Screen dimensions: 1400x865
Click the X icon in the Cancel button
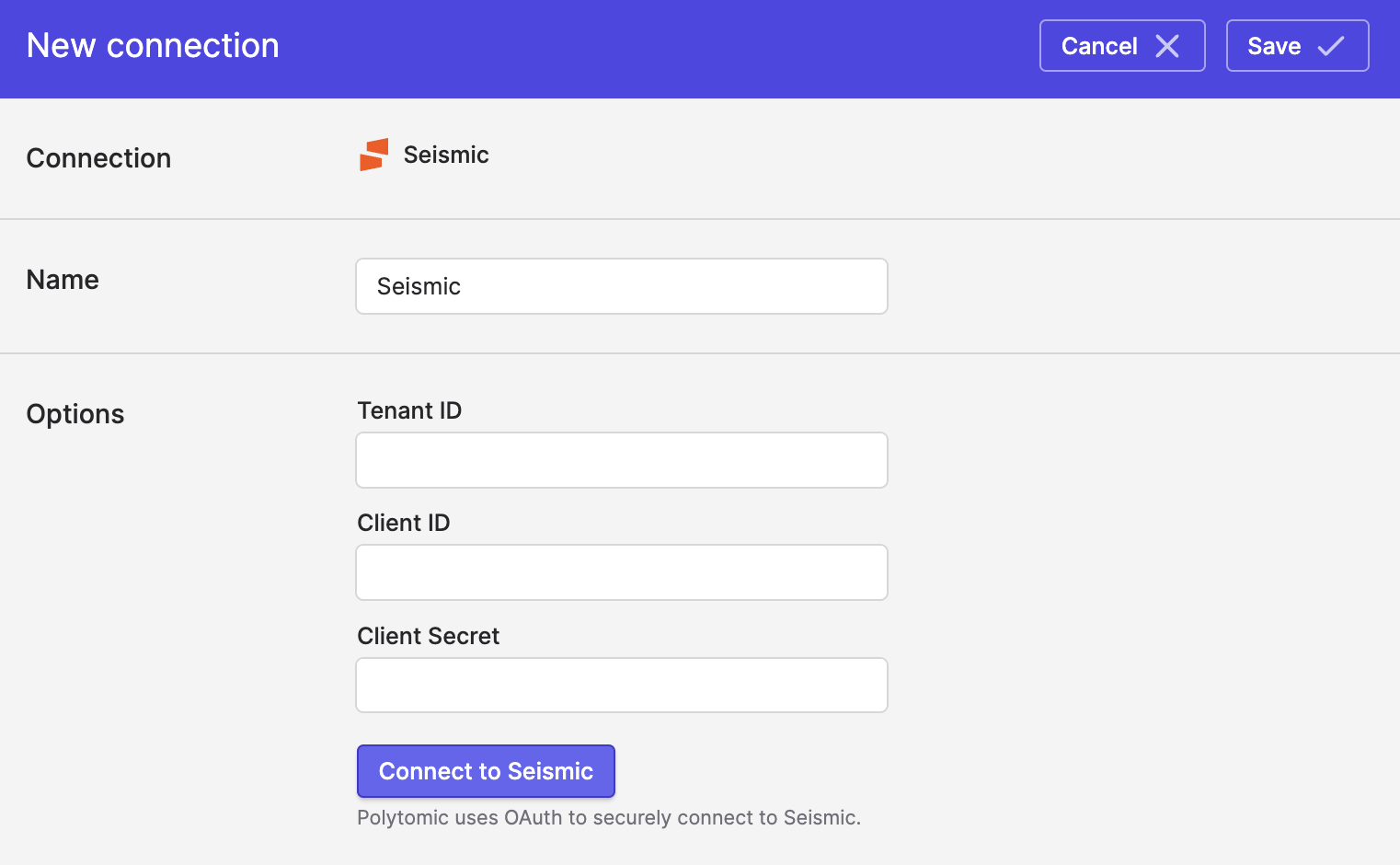point(1167,46)
